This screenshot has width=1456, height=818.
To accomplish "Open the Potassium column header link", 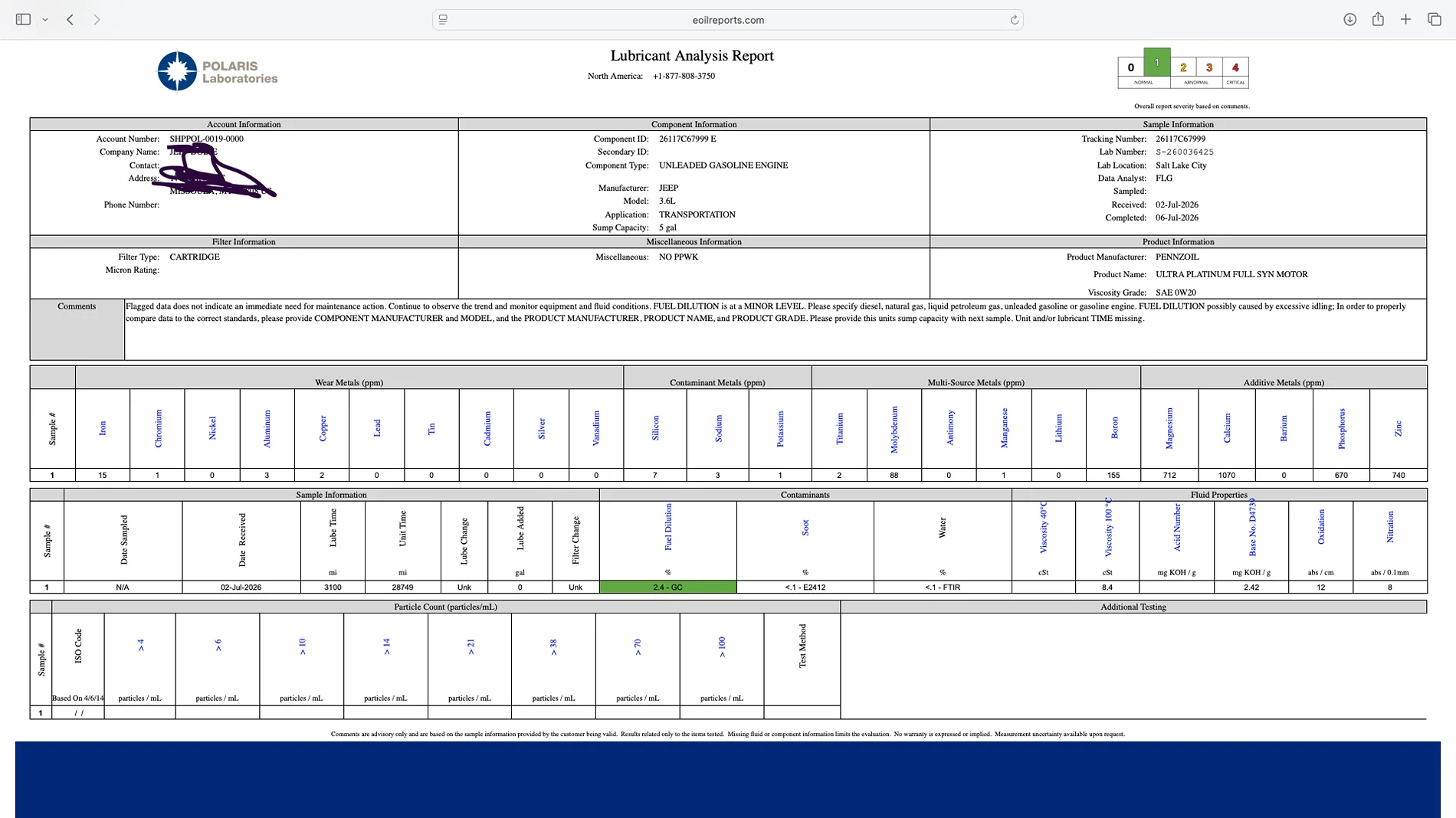I will [x=779, y=428].
